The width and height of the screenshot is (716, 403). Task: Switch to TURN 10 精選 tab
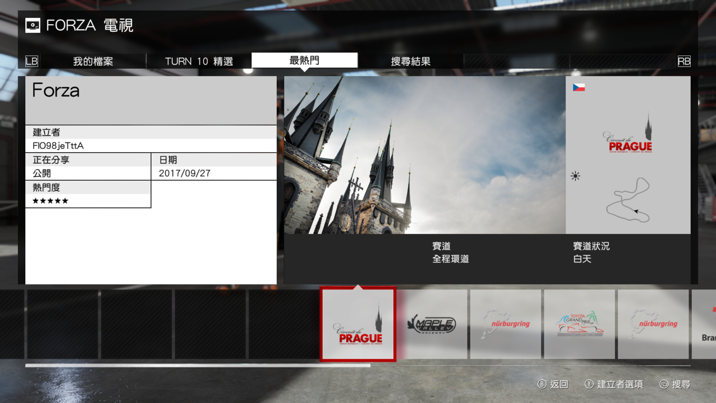[x=199, y=61]
